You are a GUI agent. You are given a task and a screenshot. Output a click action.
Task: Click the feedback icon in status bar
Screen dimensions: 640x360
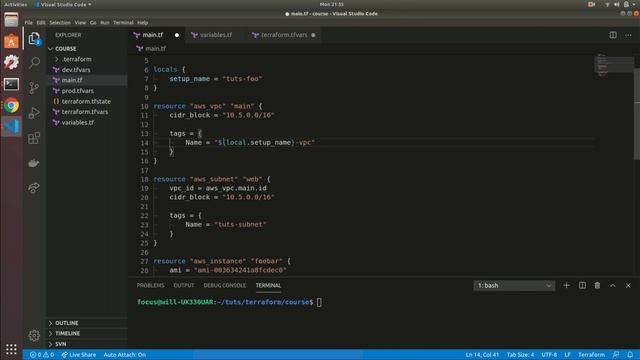(x=616, y=355)
